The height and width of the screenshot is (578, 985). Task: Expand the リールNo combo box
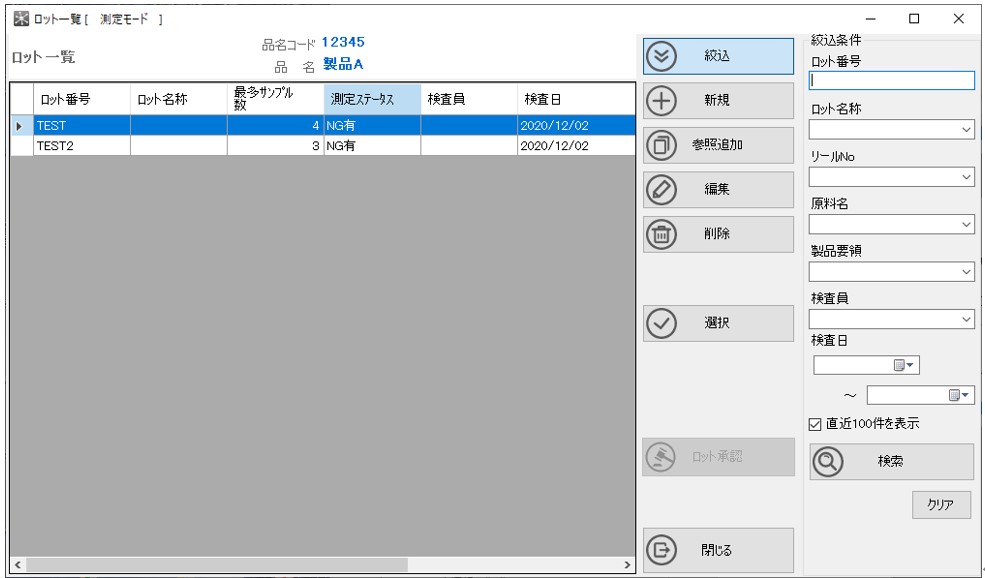tap(966, 177)
